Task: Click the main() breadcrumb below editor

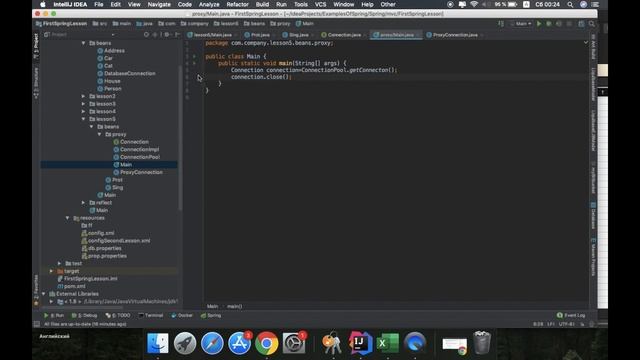Action: (x=234, y=306)
